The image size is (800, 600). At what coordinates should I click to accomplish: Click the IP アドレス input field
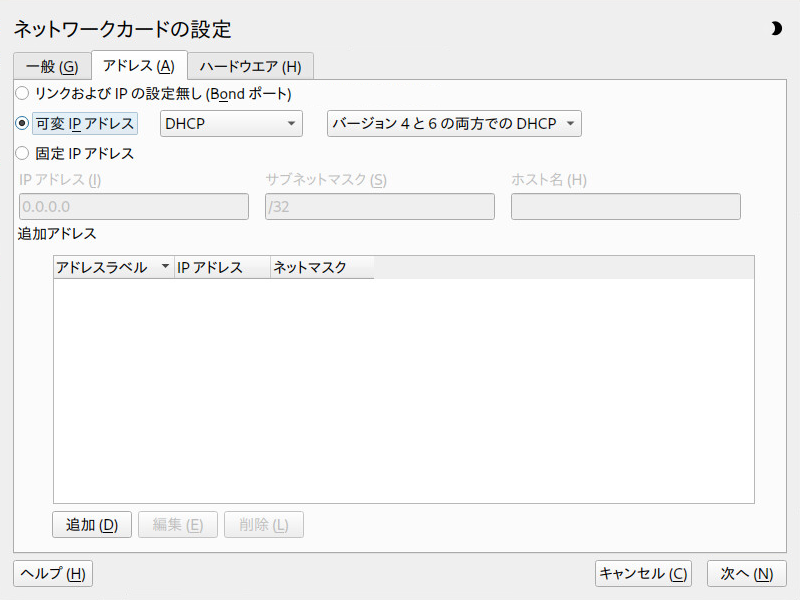coord(134,207)
